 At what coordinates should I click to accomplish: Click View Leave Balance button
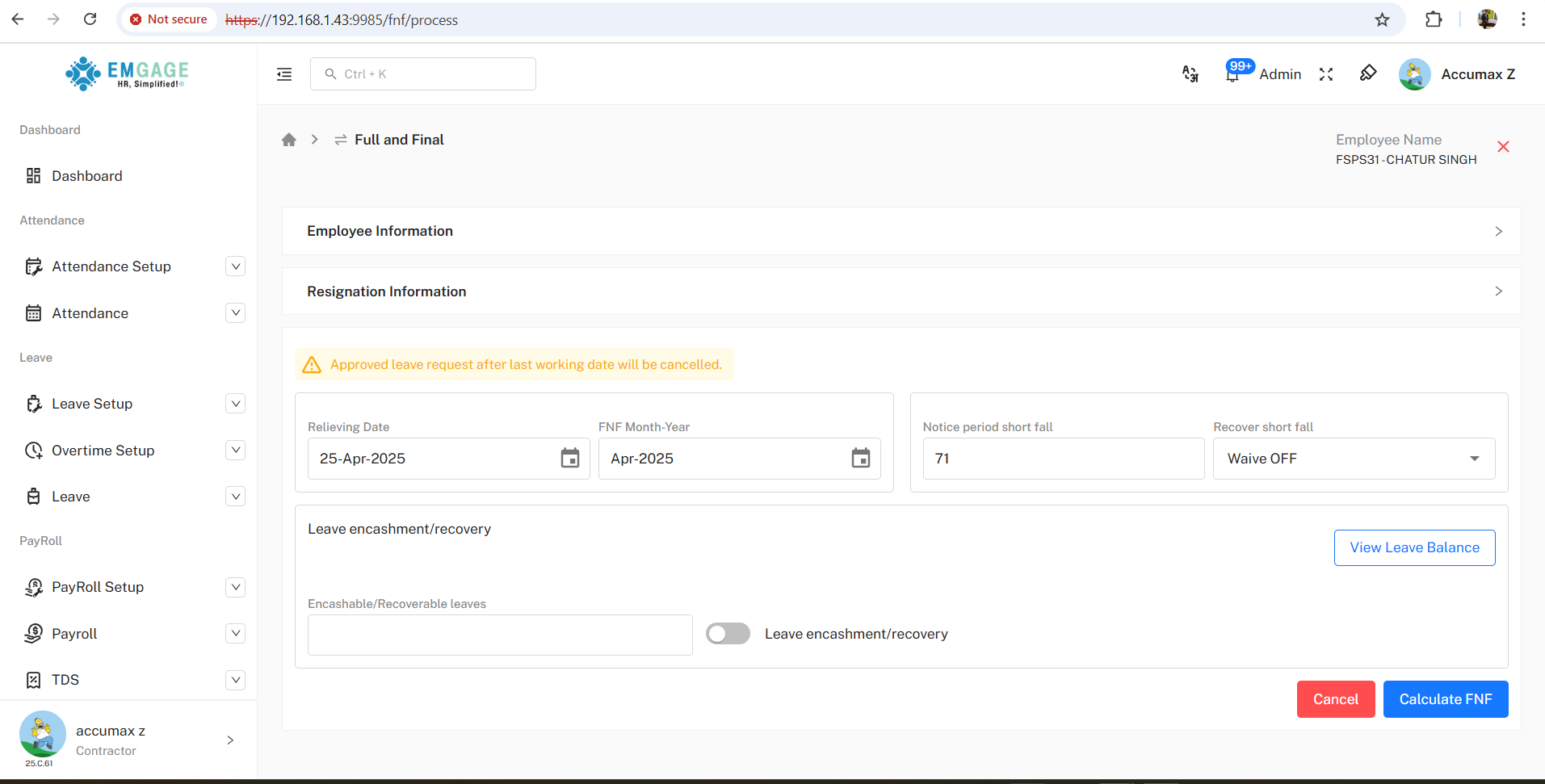pyautogui.click(x=1414, y=547)
